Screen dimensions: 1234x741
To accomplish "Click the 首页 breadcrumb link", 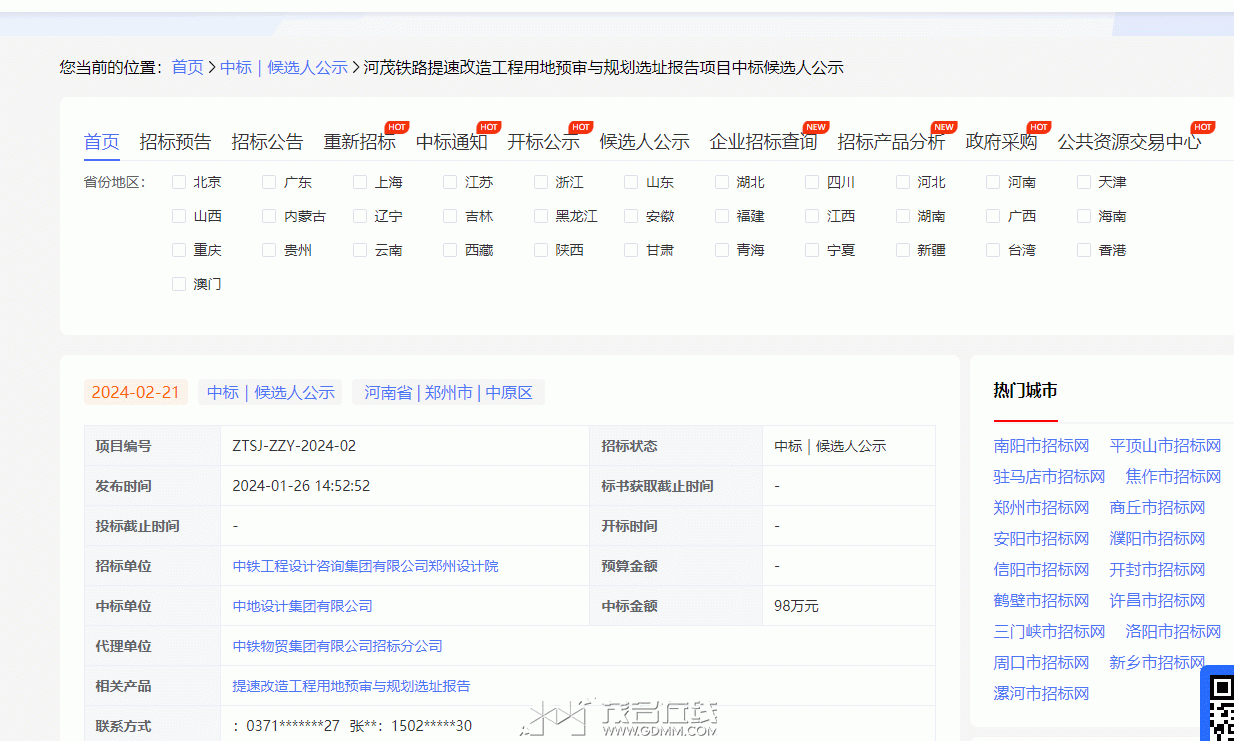I will (x=188, y=67).
